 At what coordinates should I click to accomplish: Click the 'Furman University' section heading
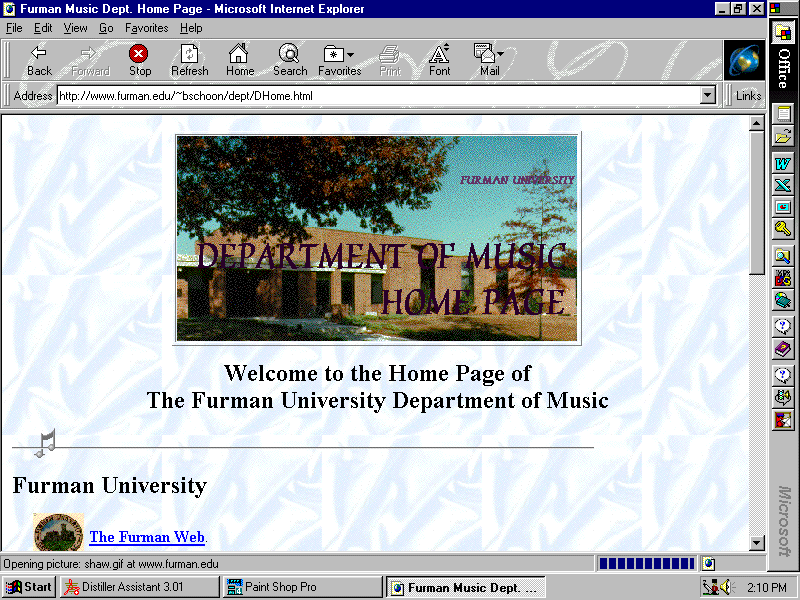pyautogui.click(x=110, y=485)
